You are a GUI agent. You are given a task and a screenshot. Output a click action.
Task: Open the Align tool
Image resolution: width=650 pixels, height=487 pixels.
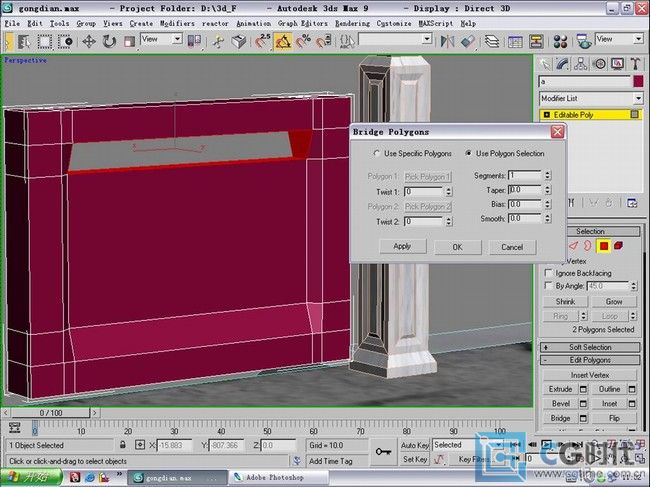467,41
